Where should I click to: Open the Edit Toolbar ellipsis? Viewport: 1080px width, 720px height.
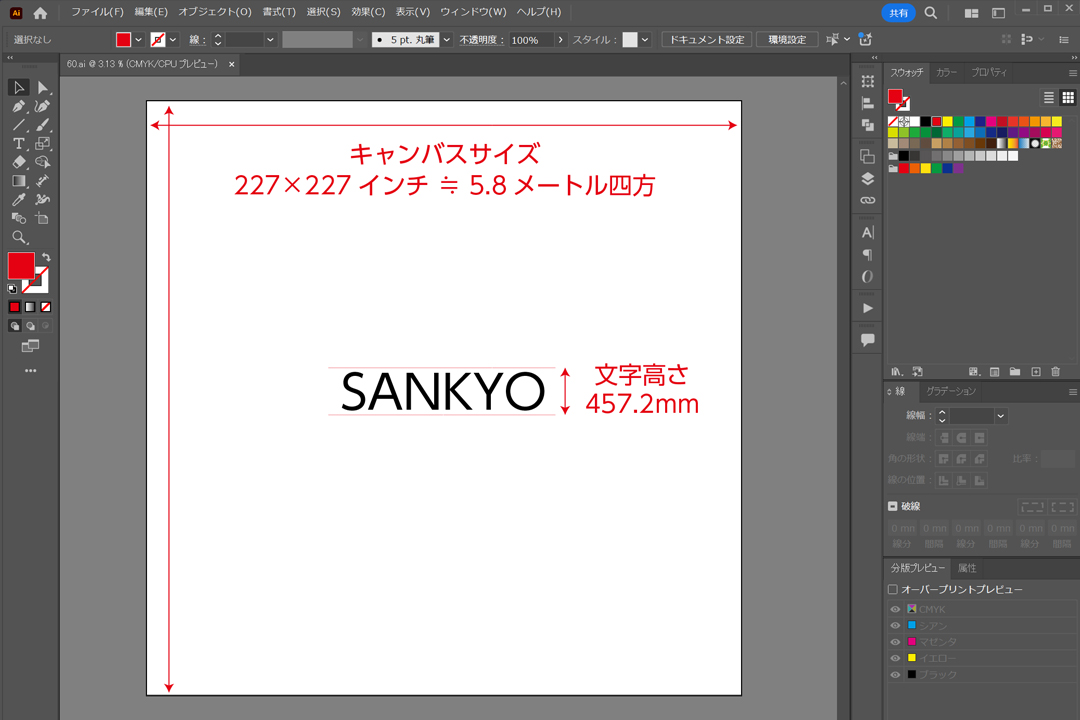tap(30, 371)
